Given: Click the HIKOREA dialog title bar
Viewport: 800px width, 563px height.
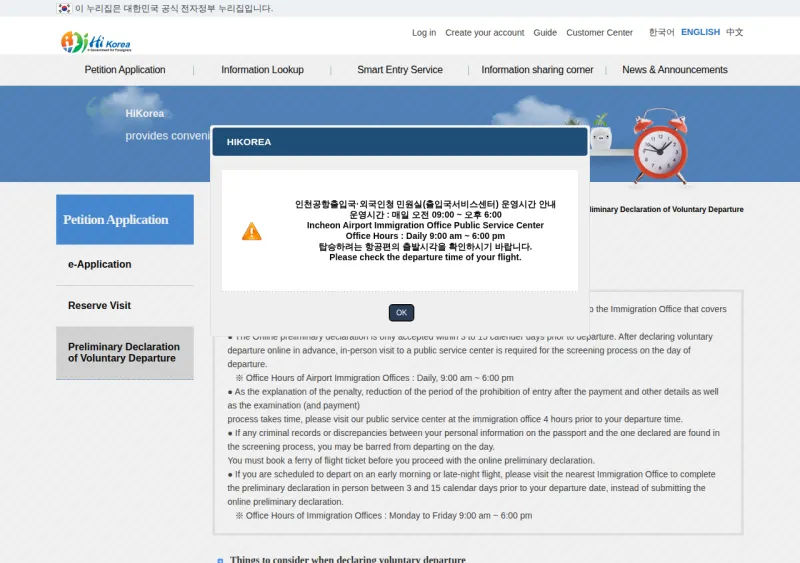Looking at the screenshot, I should click(x=400, y=142).
